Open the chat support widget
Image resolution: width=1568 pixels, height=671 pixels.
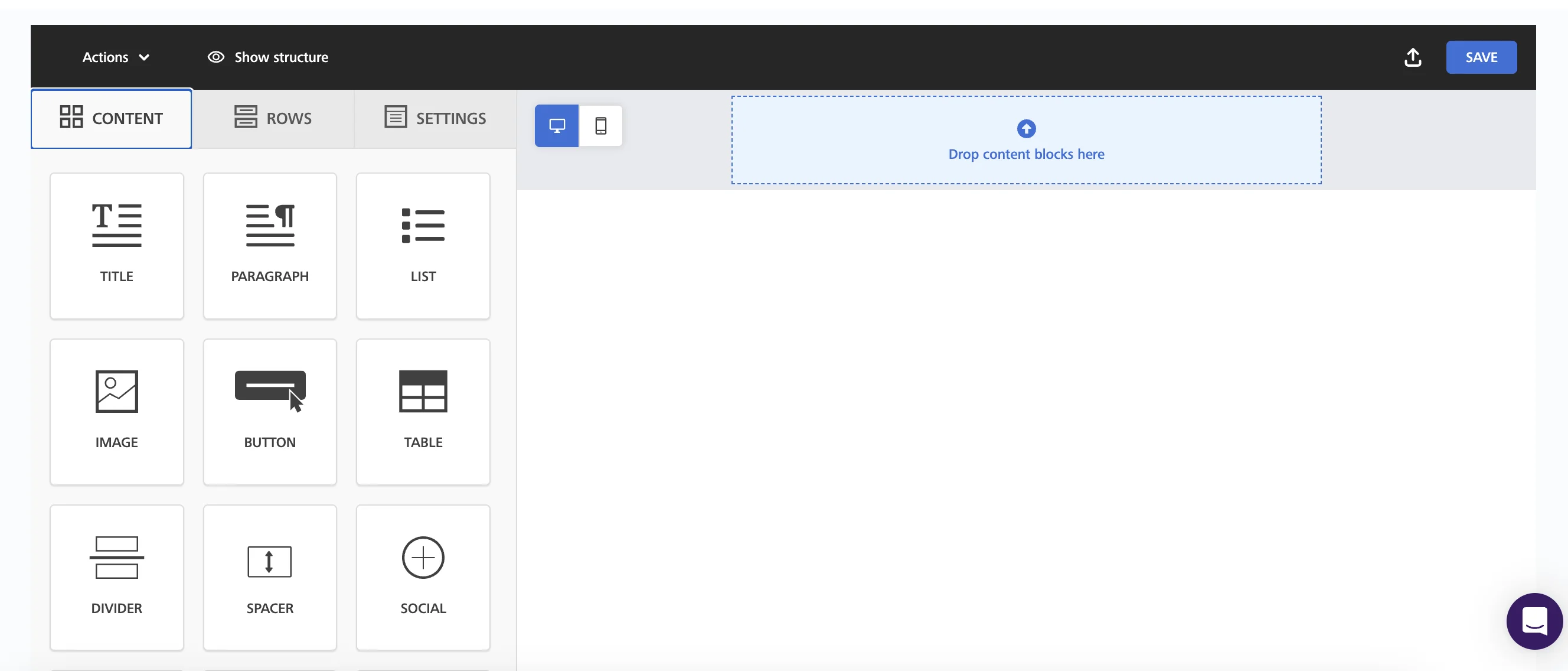pyautogui.click(x=1534, y=621)
